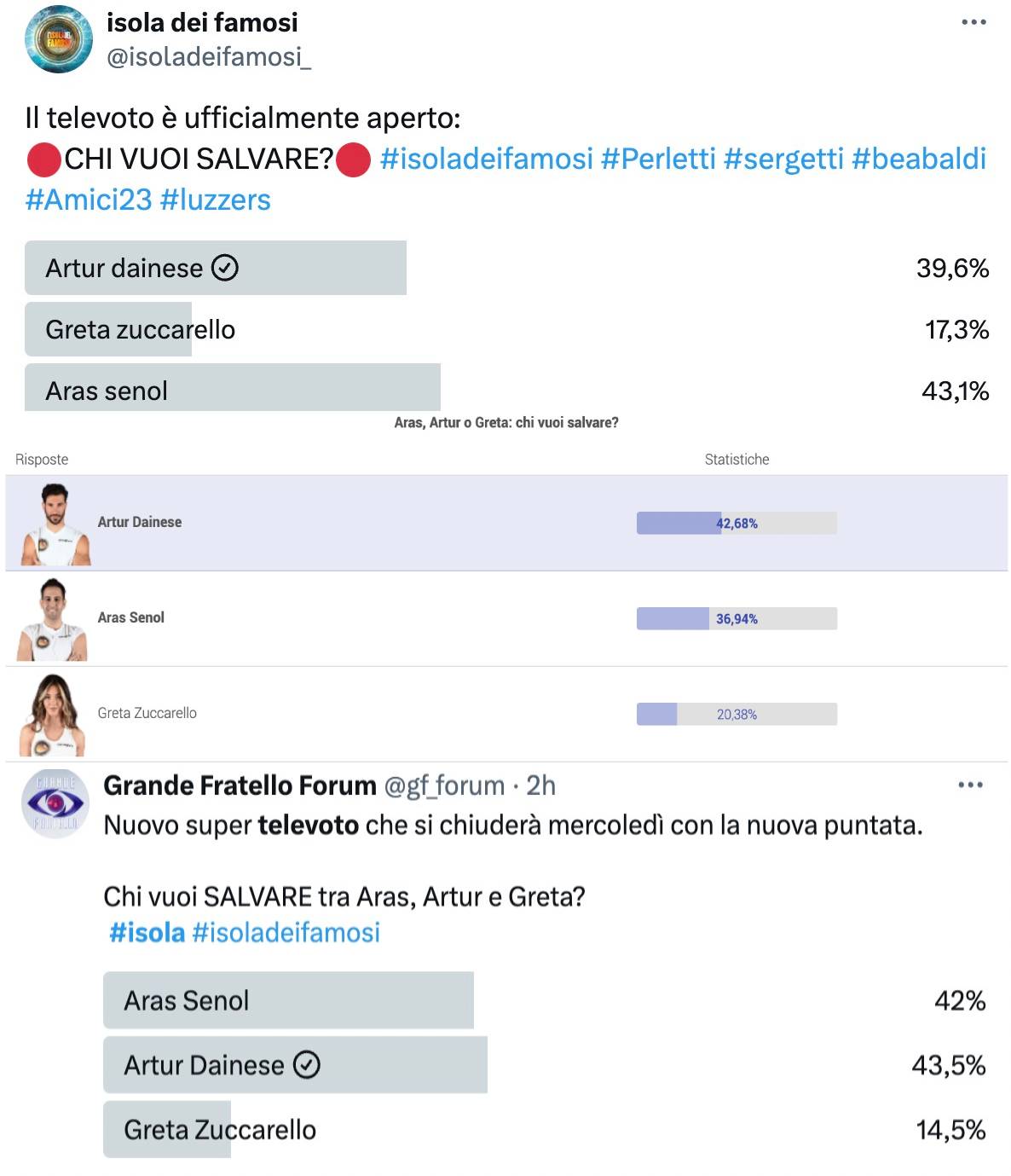Select Aras Senol's photo in the survey

[x=53, y=620]
